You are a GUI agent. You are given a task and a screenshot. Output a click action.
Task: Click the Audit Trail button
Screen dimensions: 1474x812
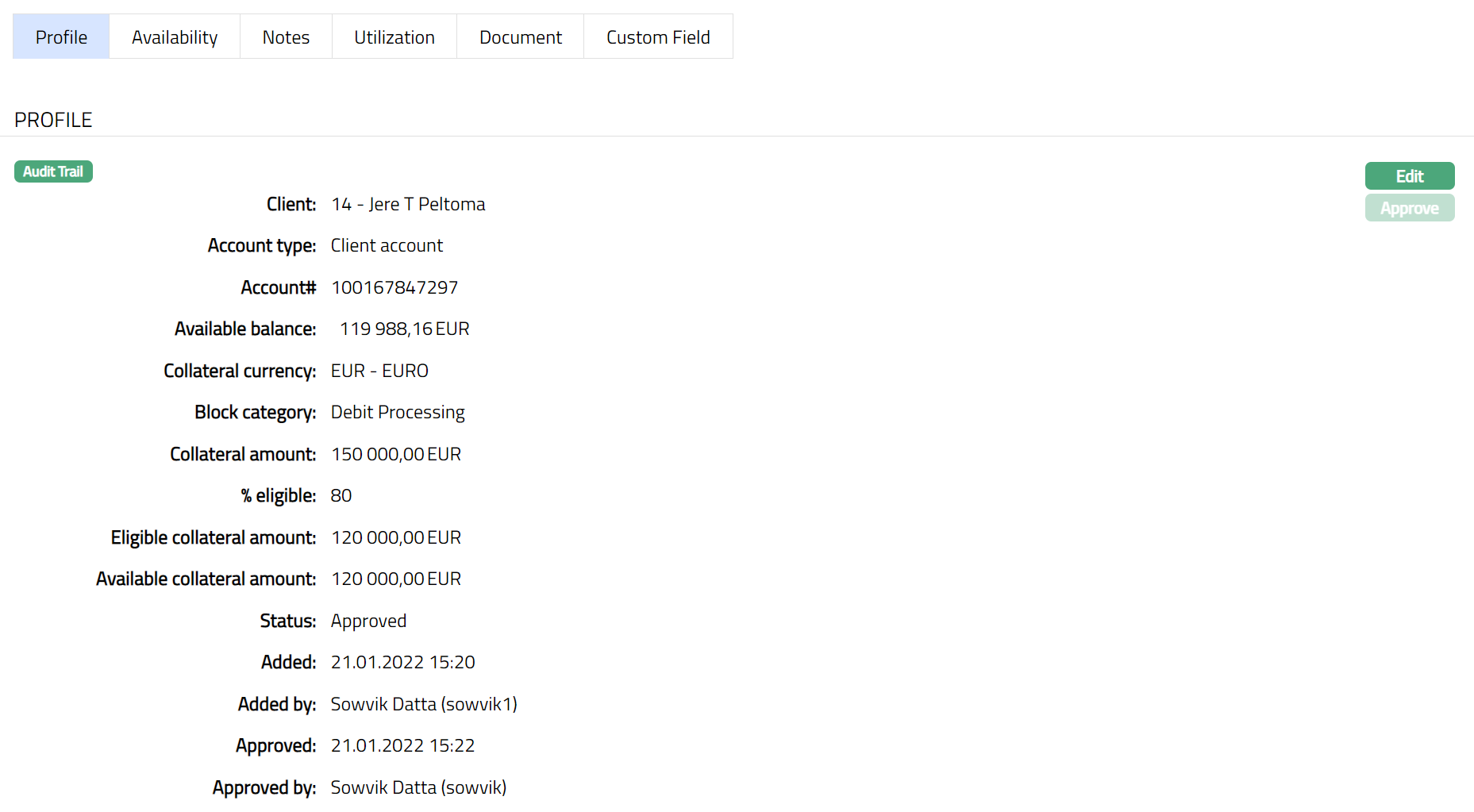point(53,171)
